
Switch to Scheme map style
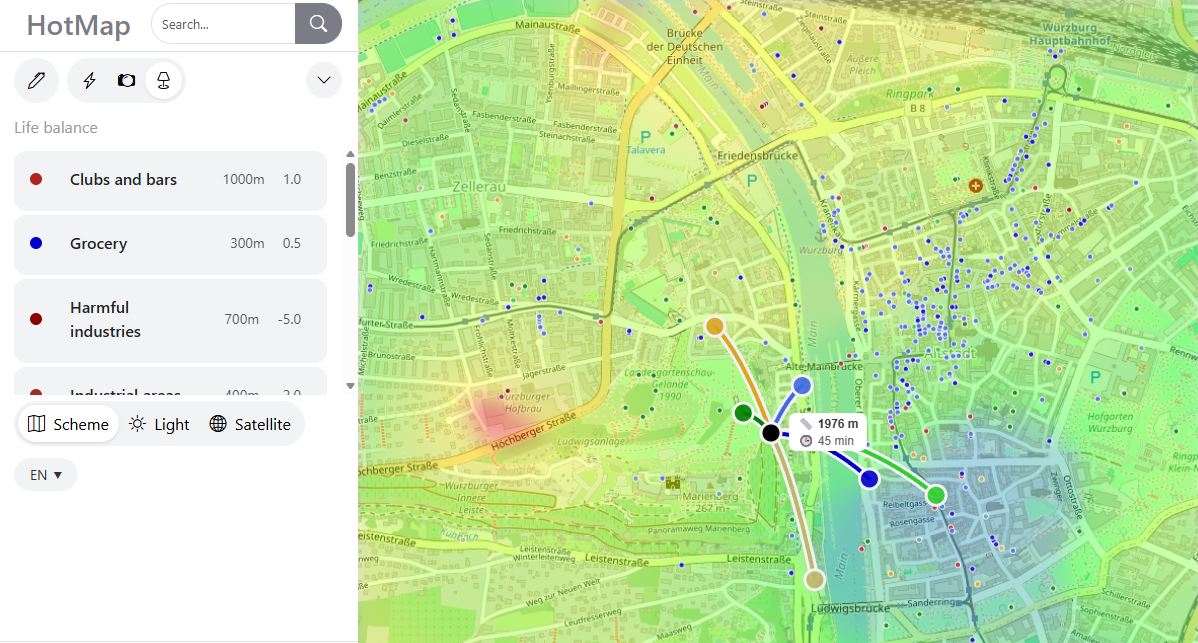tap(68, 425)
